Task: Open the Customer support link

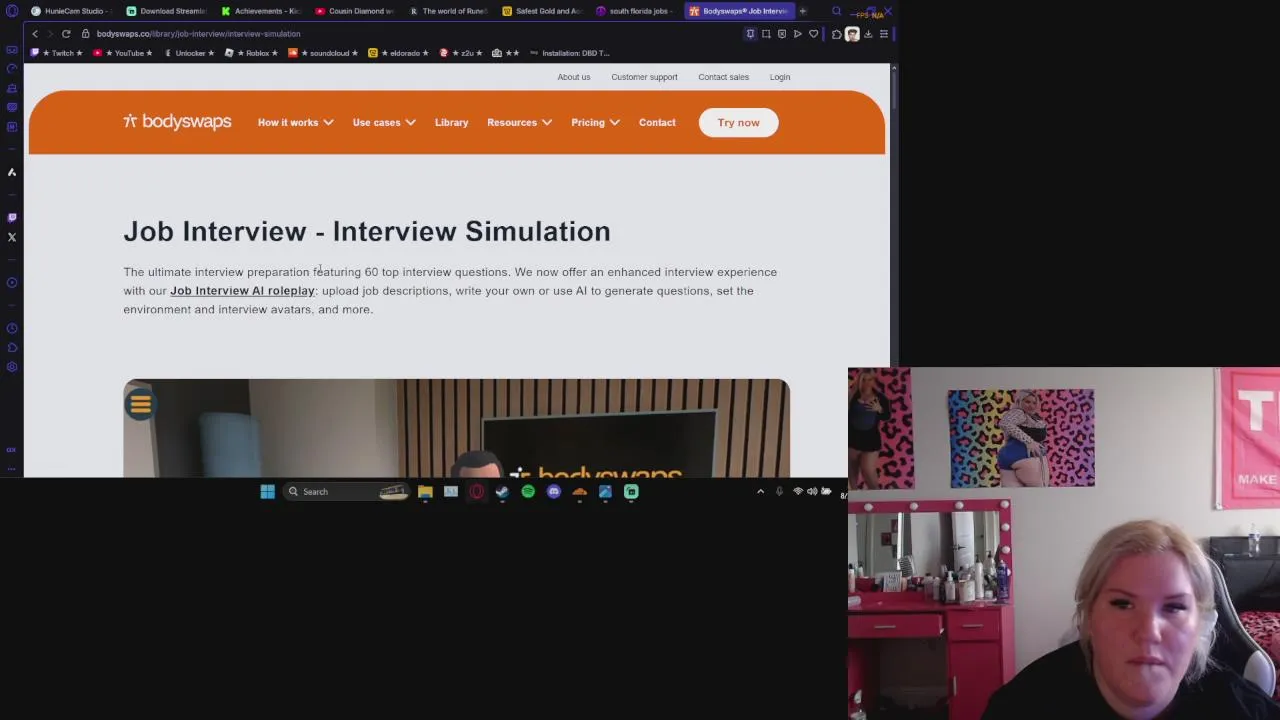Action: pyautogui.click(x=644, y=77)
